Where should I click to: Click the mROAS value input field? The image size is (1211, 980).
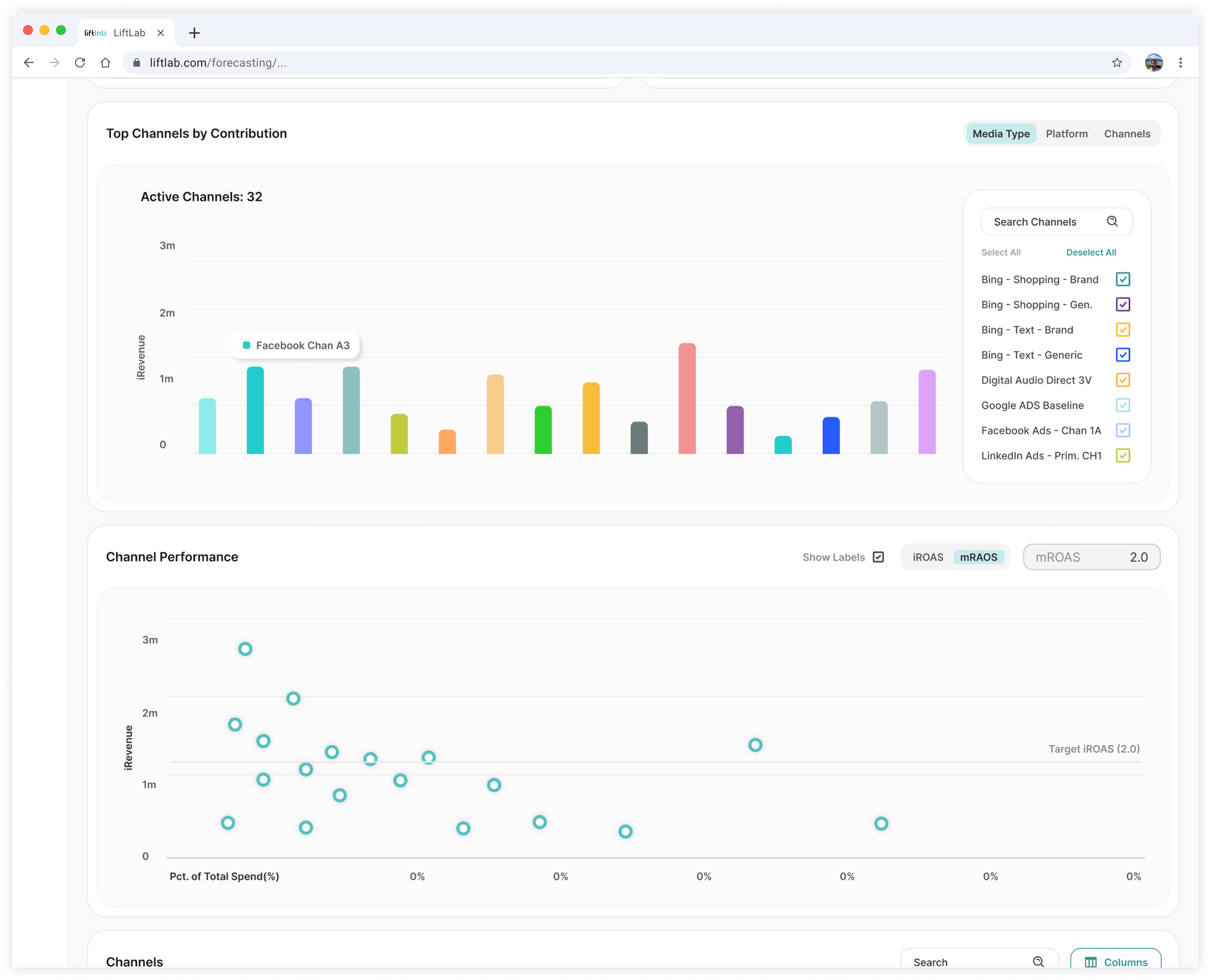(1091, 557)
